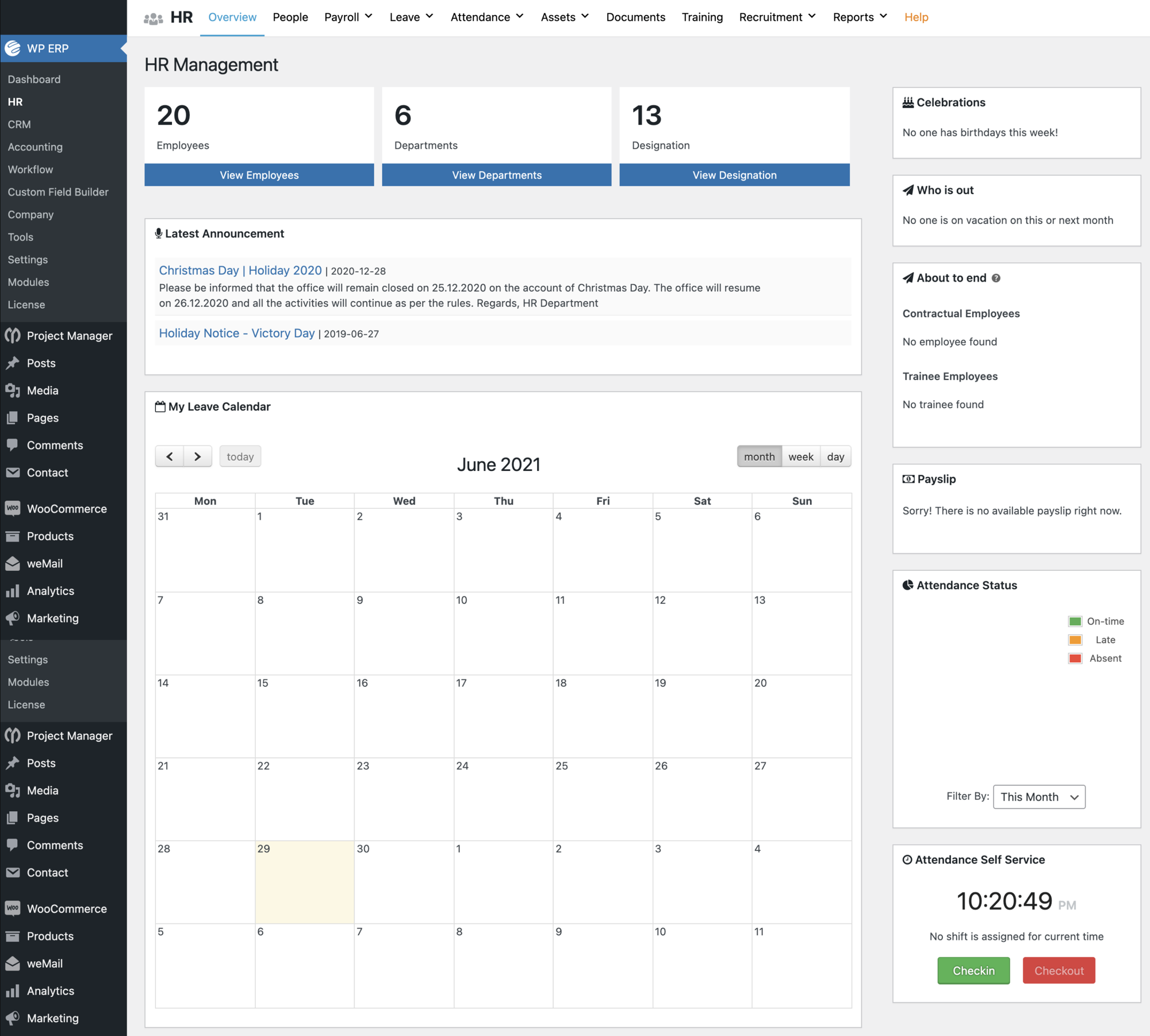This screenshot has height=1036, width=1150.
Task: Expand the Attendance menu chevron
Action: 520,16
